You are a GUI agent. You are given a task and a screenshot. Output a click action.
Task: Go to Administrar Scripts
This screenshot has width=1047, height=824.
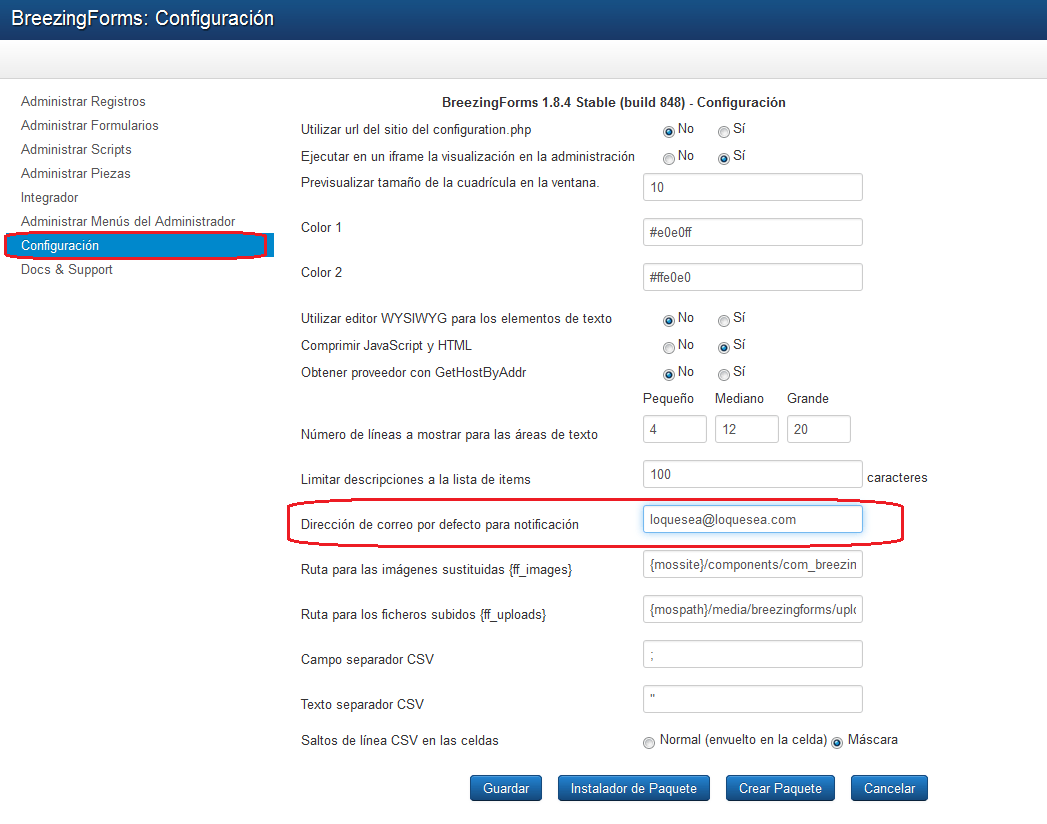76,150
